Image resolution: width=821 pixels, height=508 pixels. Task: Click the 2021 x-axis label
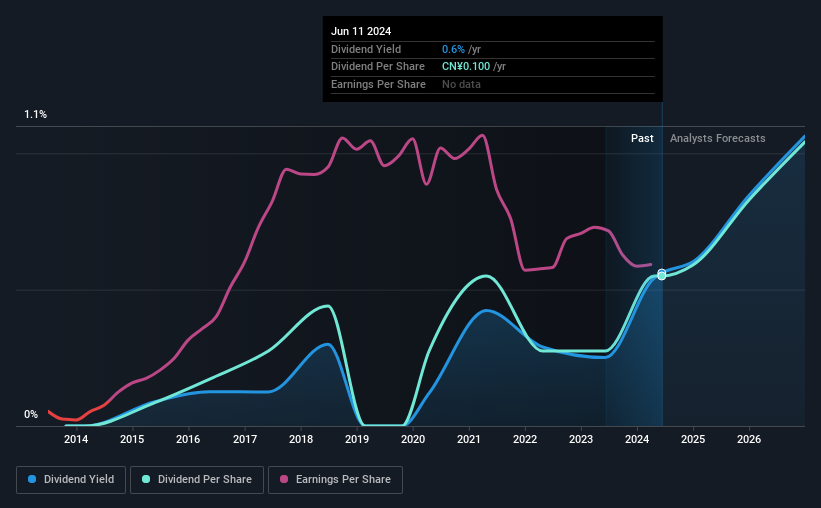469,439
